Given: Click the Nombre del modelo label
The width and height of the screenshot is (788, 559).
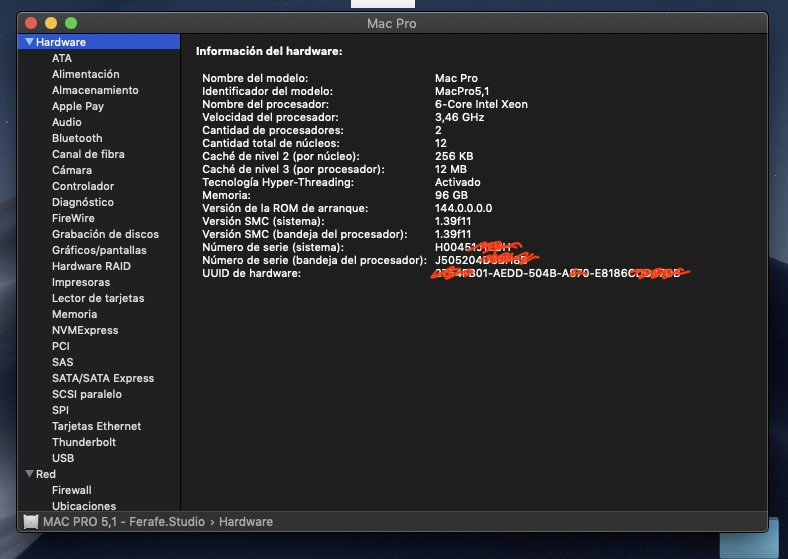Looking at the screenshot, I should pyautogui.click(x=255, y=78).
